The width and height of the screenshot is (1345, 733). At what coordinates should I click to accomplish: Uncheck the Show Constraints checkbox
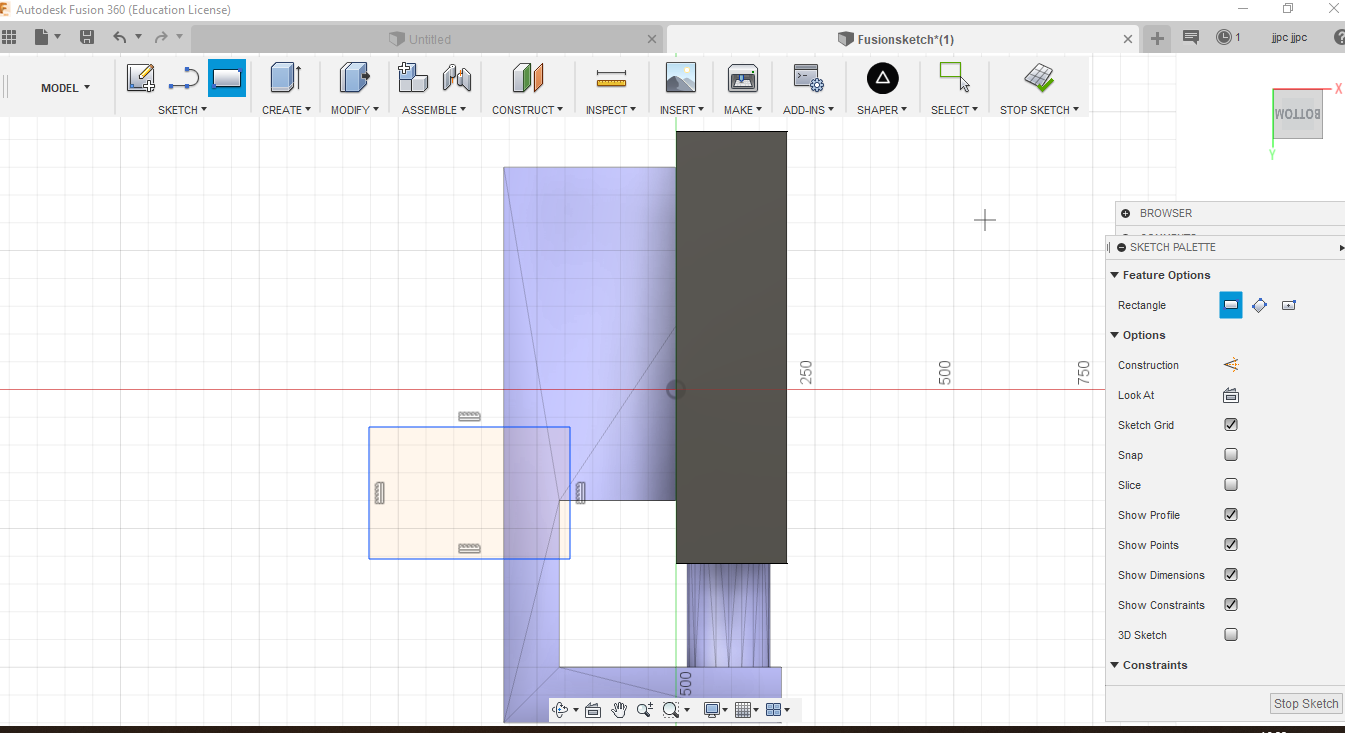click(1231, 605)
